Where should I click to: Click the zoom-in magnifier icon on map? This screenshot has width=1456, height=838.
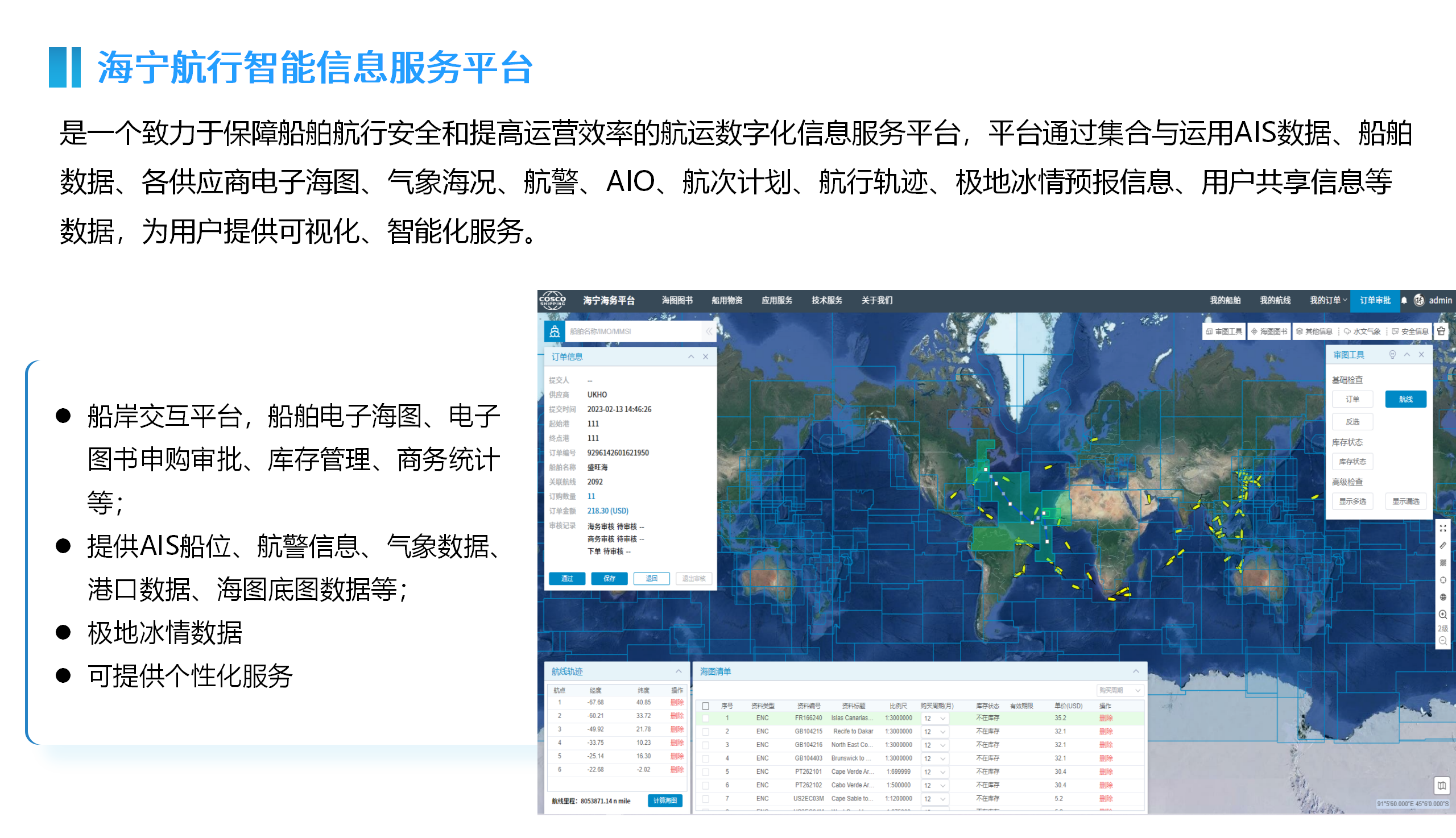pos(1442,615)
